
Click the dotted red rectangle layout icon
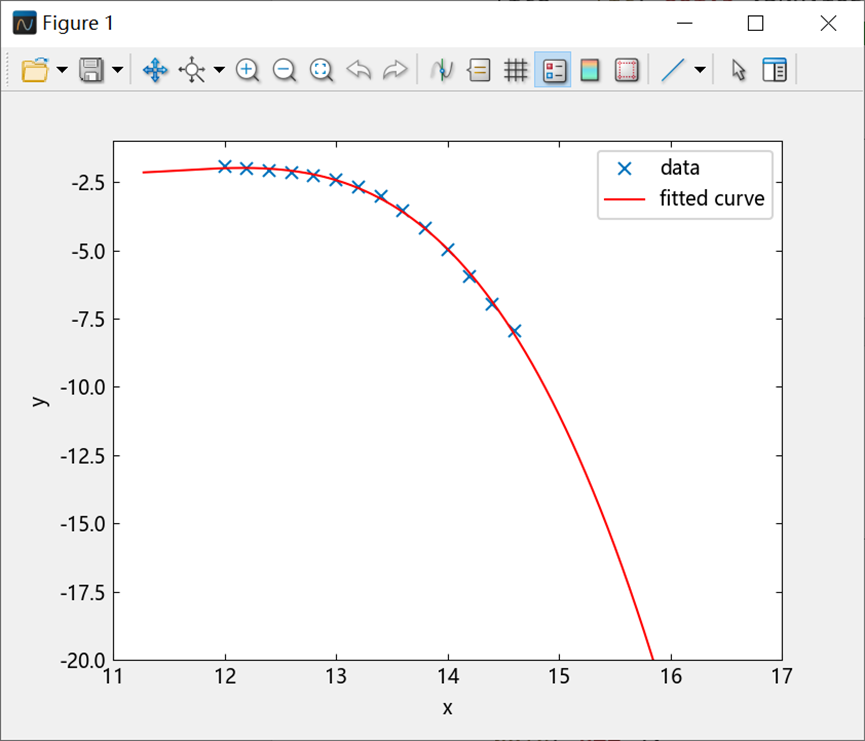coord(627,70)
